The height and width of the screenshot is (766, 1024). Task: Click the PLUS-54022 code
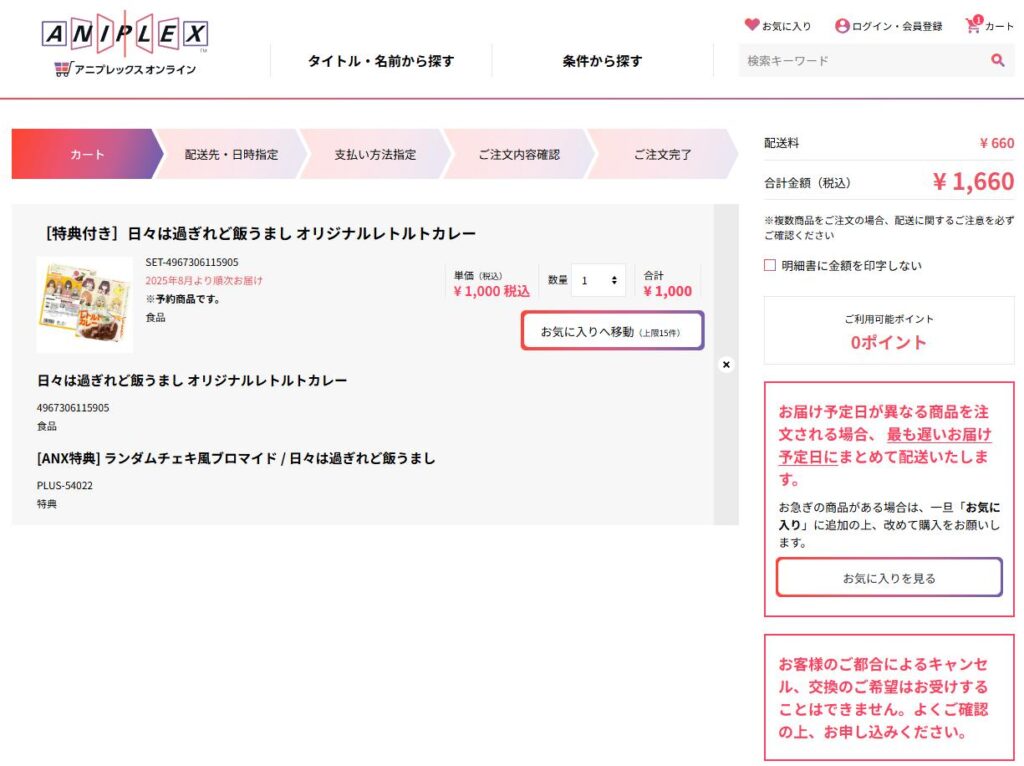coord(65,485)
